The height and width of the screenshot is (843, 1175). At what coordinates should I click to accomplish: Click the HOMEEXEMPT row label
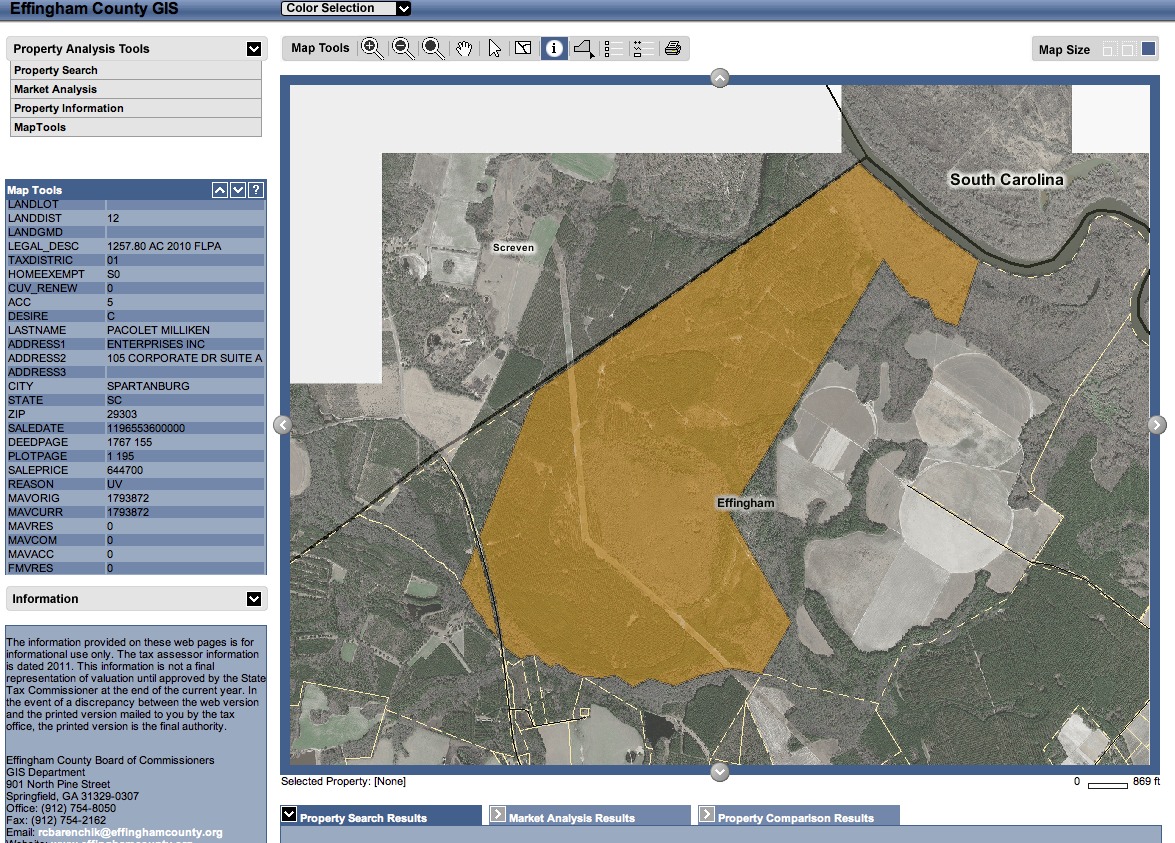pyautogui.click(x=46, y=274)
